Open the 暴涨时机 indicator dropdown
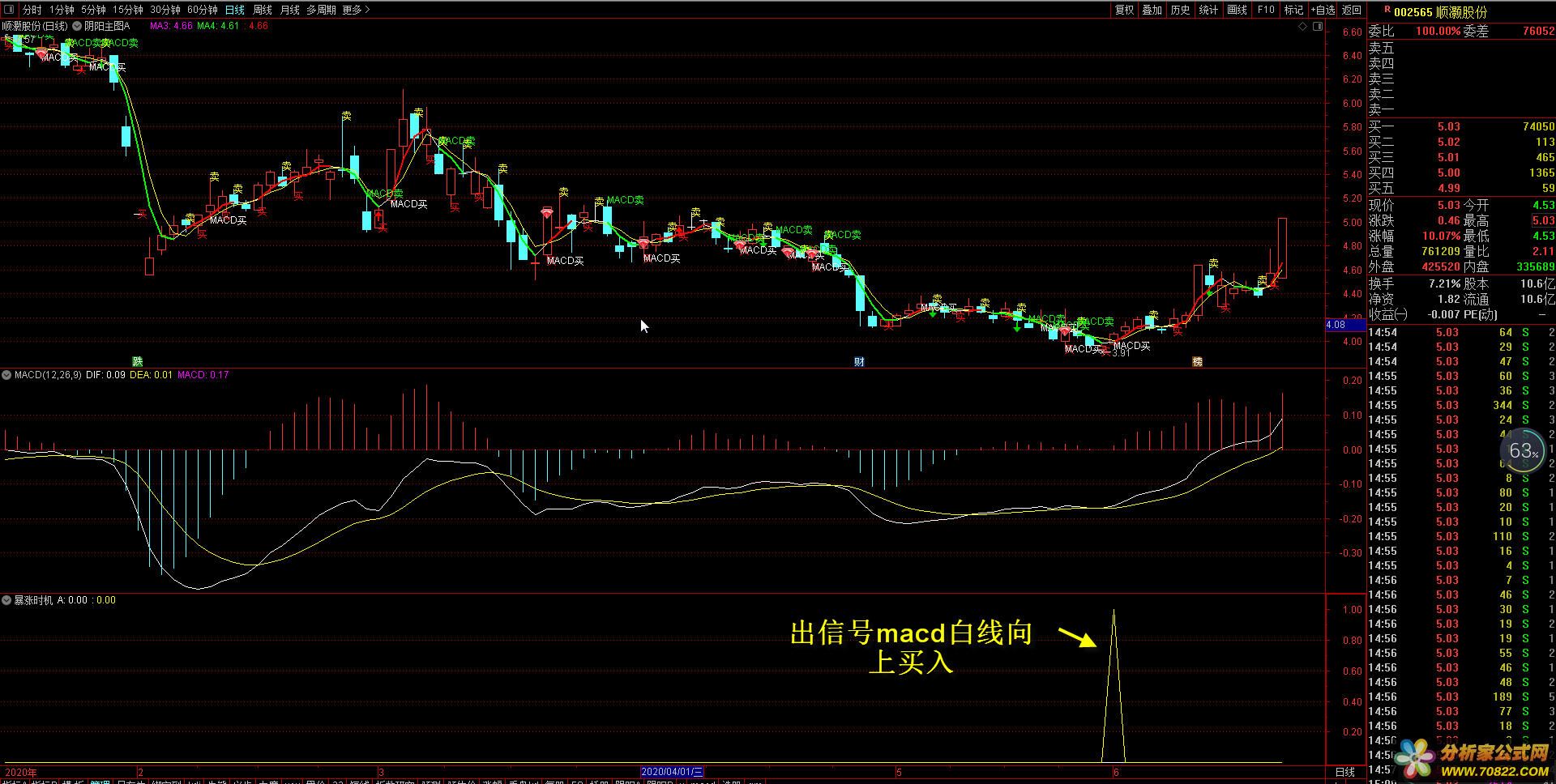This screenshot has height=784, width=1556. click(7, 600)
